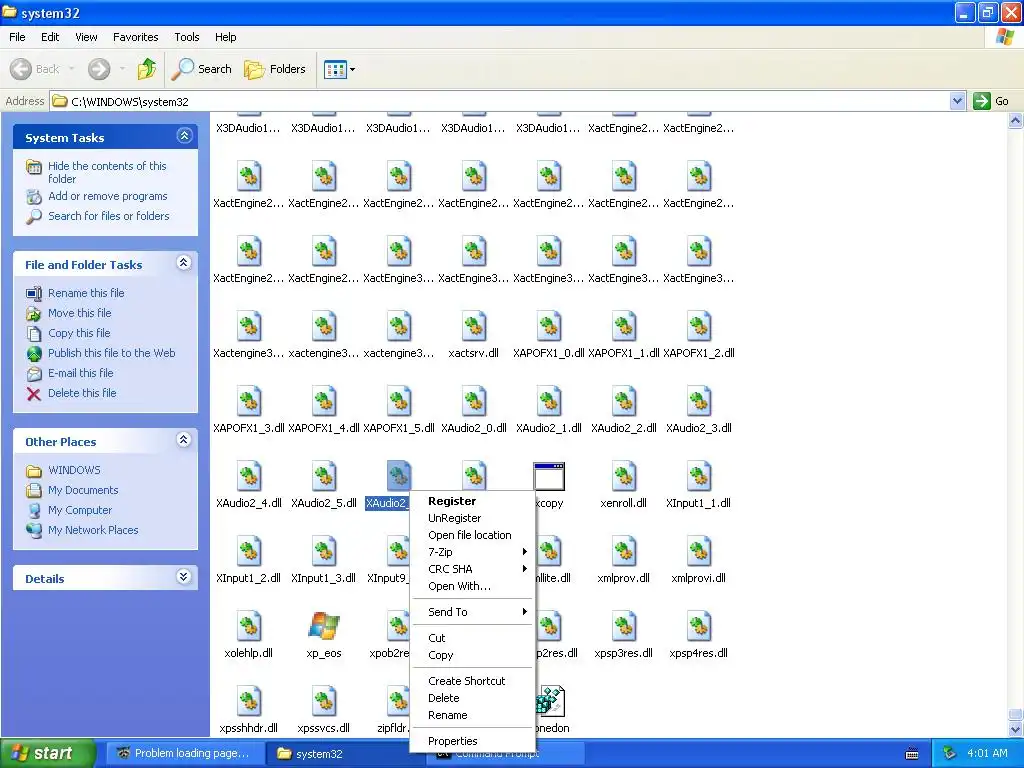Open the Tools menu

click(x=187, y=37)
